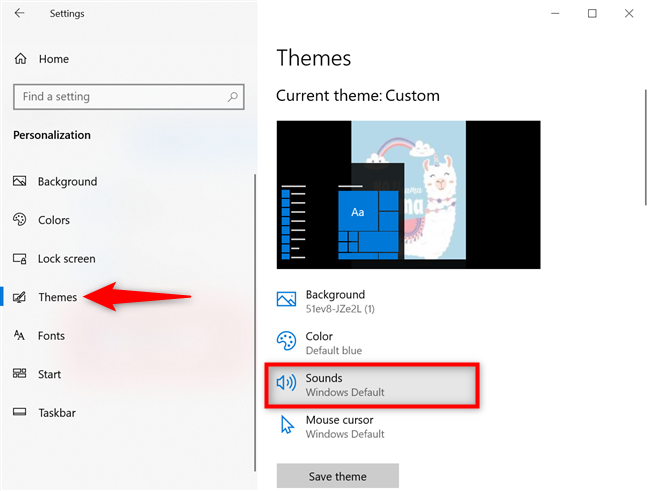Click the Fonts icon in sidebar

(19, 335)
